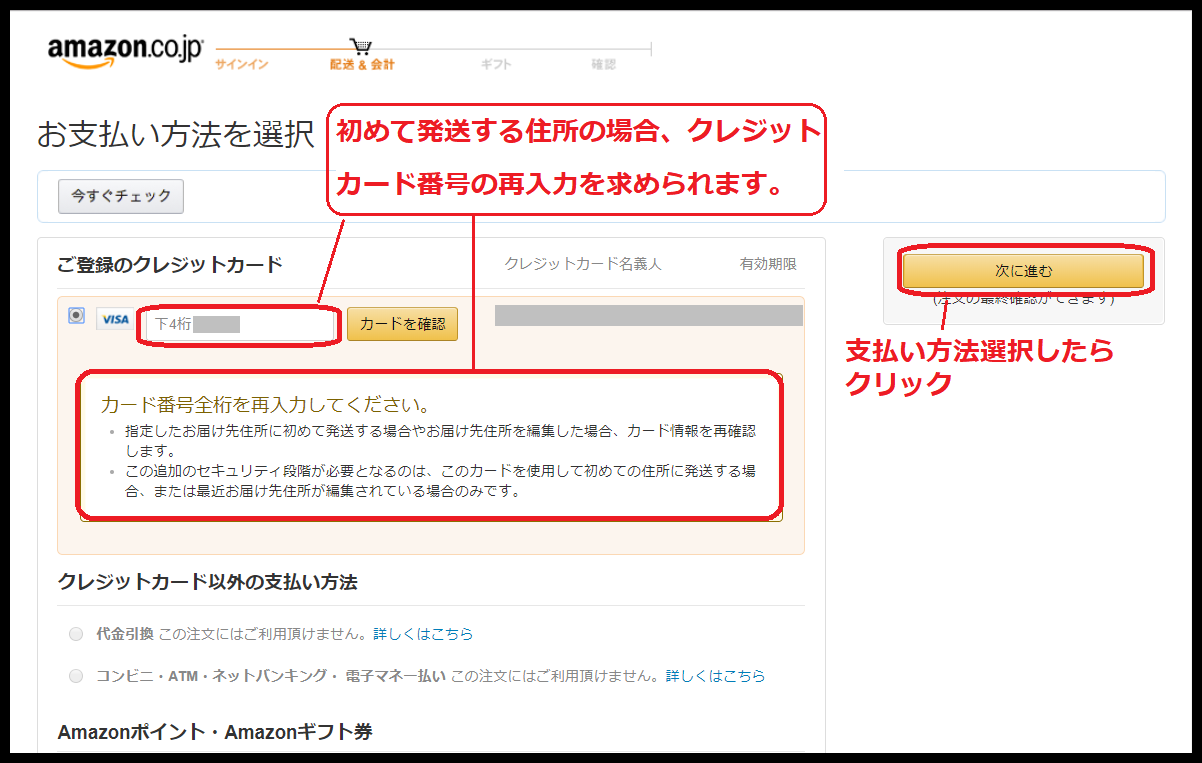Screen dimensions: 1202x763
Task: Click the 有効期限 column header
Action: (768, 264)
